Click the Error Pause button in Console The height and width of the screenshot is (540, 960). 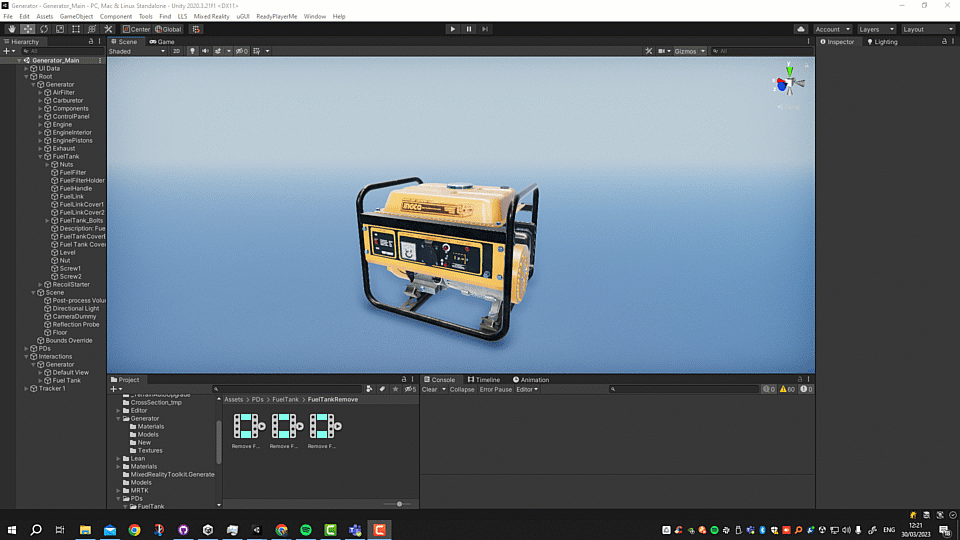tap(495, 389)
